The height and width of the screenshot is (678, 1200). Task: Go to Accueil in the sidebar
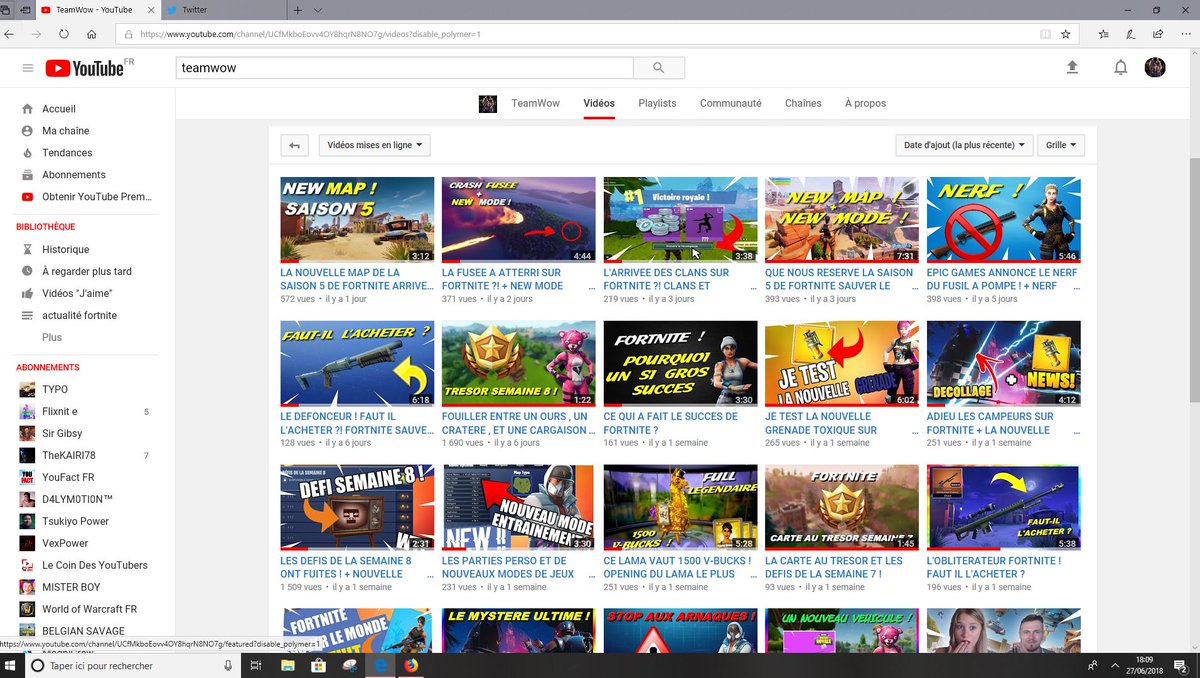coord(59,109)
